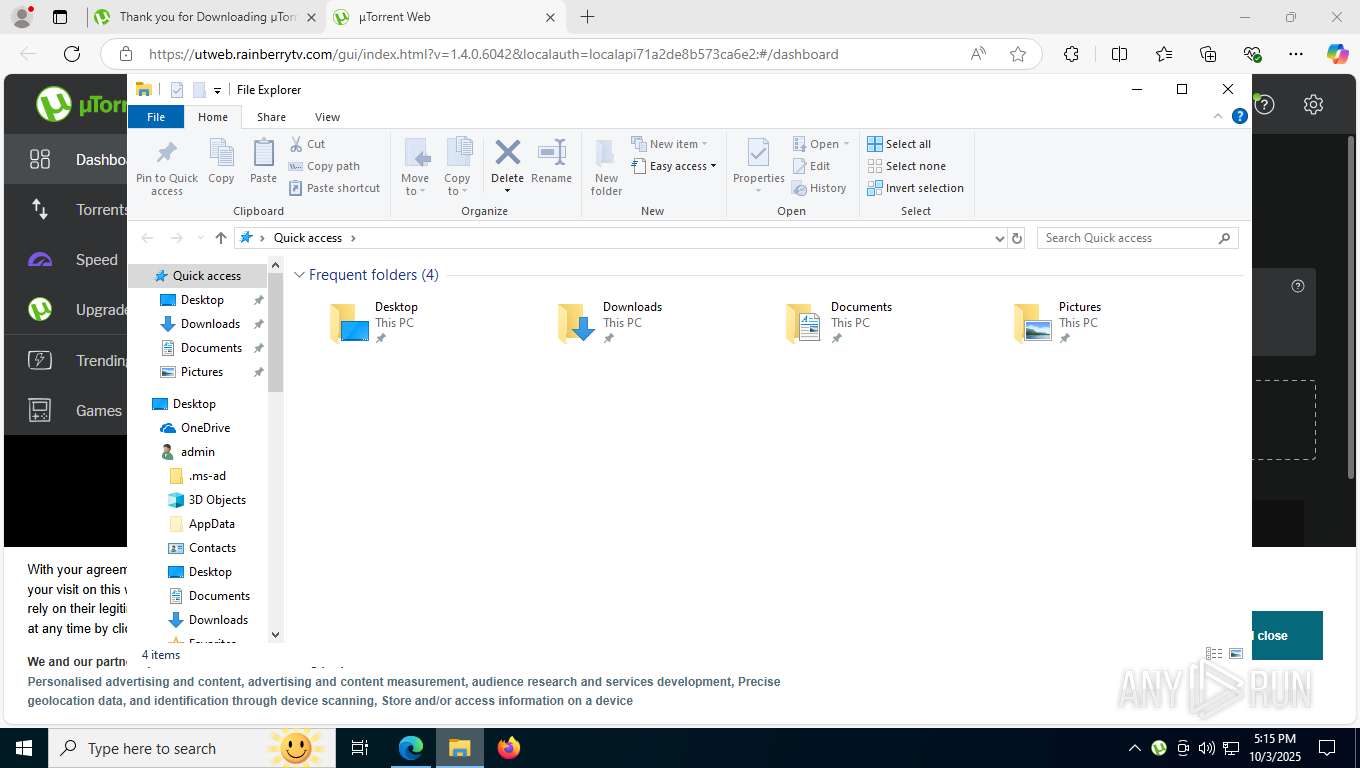Select Contacts in navigation pane
The height and width of the screenshot is (768, 1360).
[x=202, y=548]
